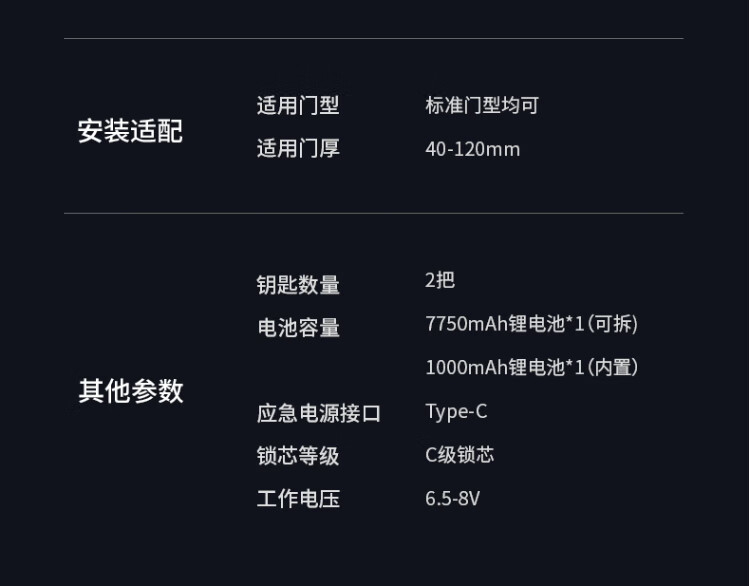Click the 6.5-8V voltage value
750x586 pixels.
click(452, 498)
